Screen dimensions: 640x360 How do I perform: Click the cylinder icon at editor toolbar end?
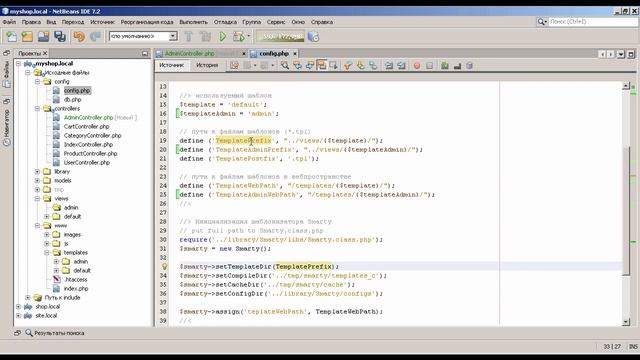pos(469,65)
